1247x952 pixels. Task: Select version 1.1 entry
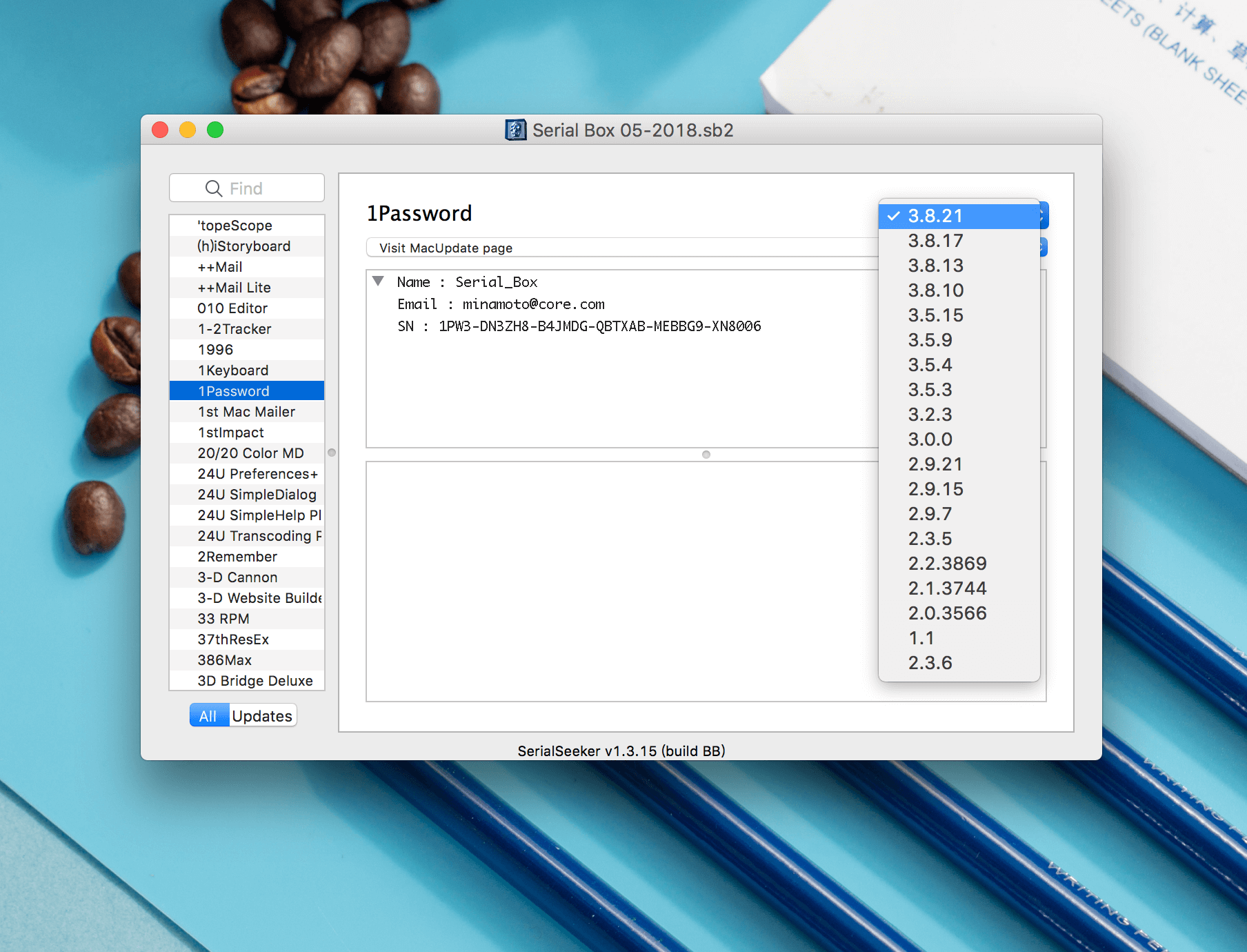point(959,638)
